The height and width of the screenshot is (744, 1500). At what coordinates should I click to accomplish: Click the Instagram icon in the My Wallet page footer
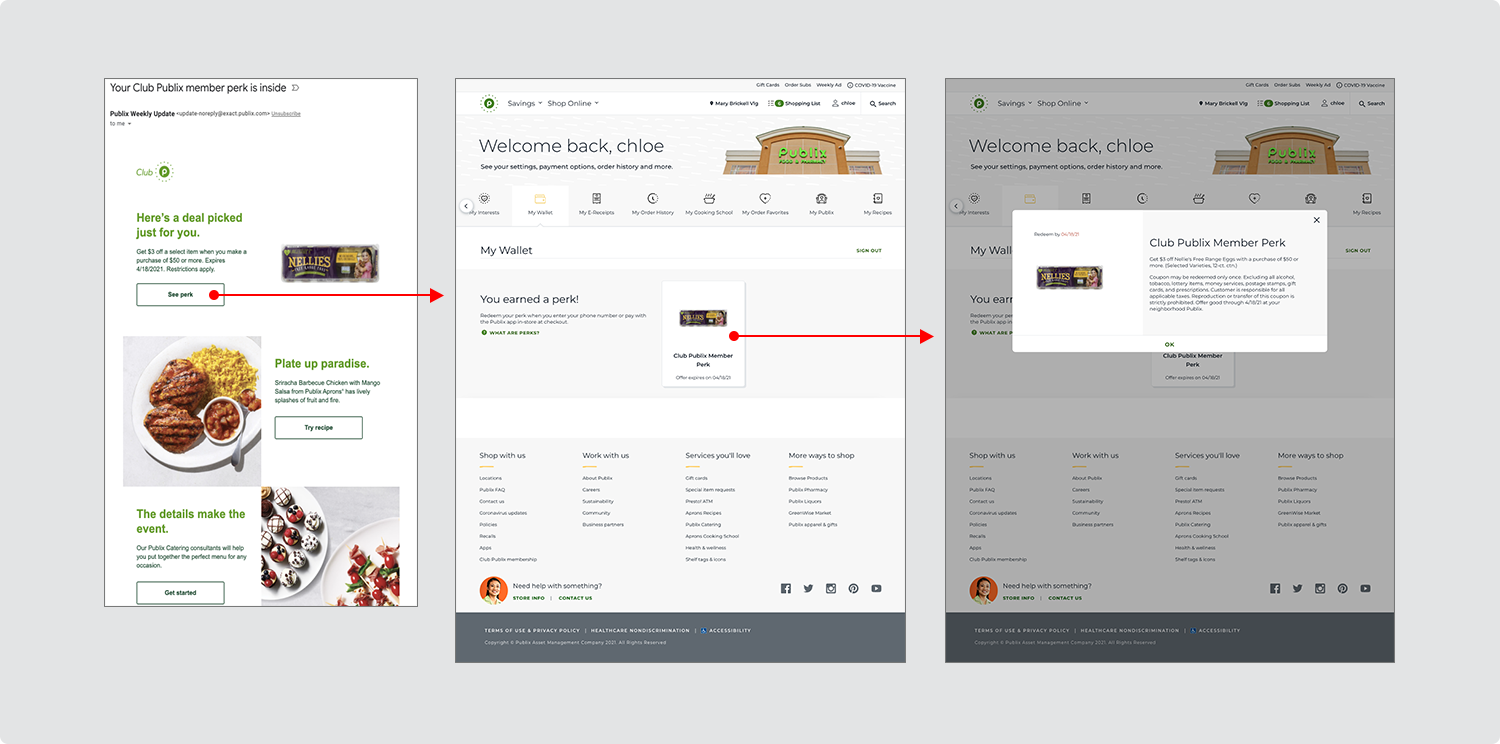click(831, 589)
